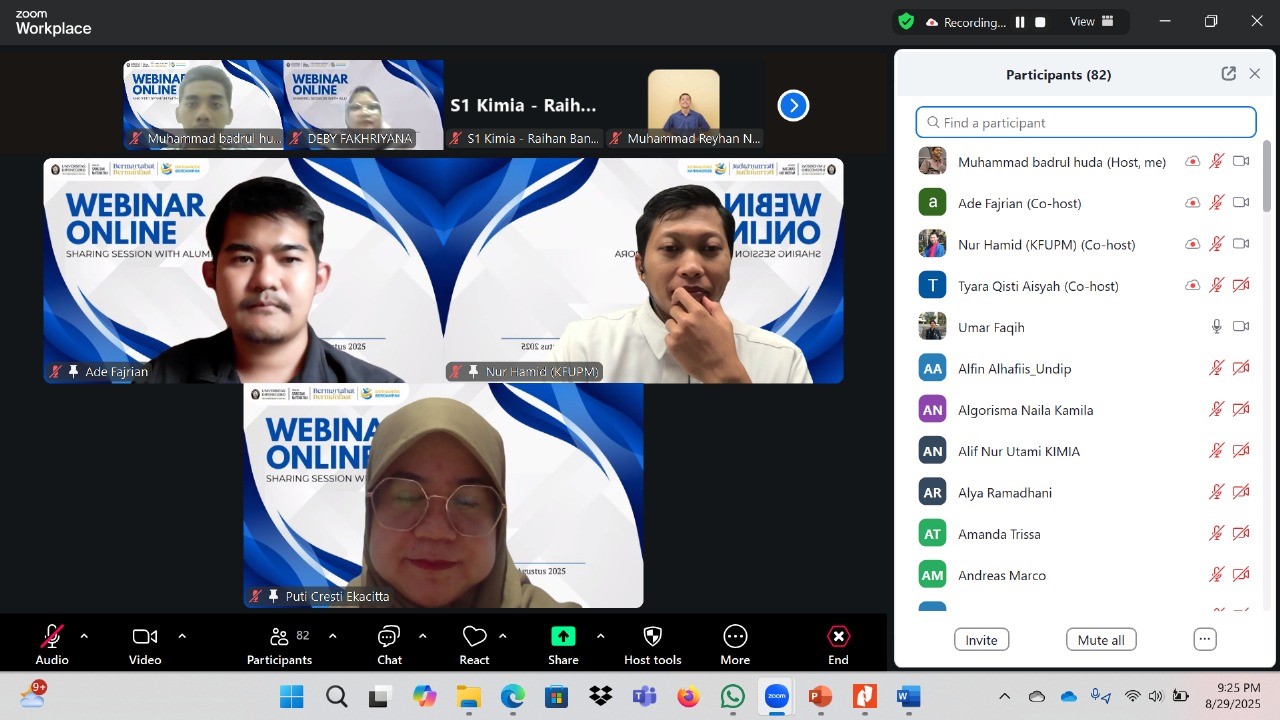Show next gallery page arrow

click(793, 105)
